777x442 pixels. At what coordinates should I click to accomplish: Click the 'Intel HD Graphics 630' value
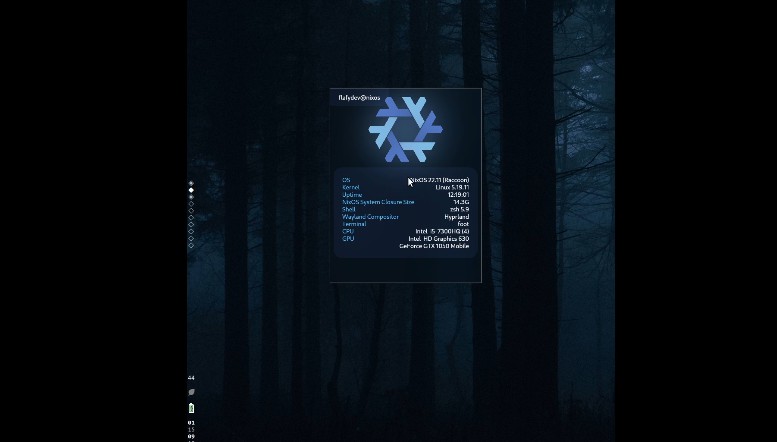click(439, 238)
